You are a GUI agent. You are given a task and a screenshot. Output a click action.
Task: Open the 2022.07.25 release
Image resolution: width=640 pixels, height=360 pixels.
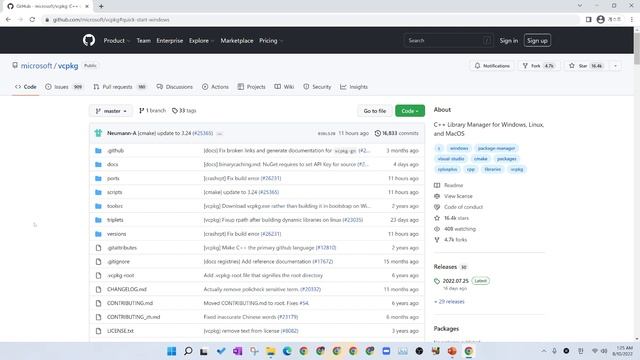[456, 281]
